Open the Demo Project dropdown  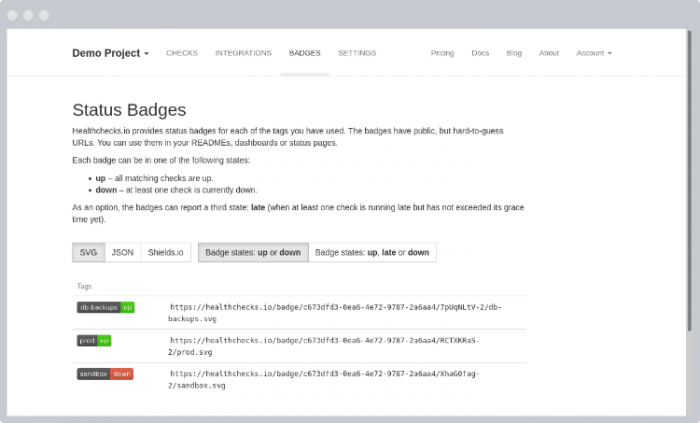point(110,53)
